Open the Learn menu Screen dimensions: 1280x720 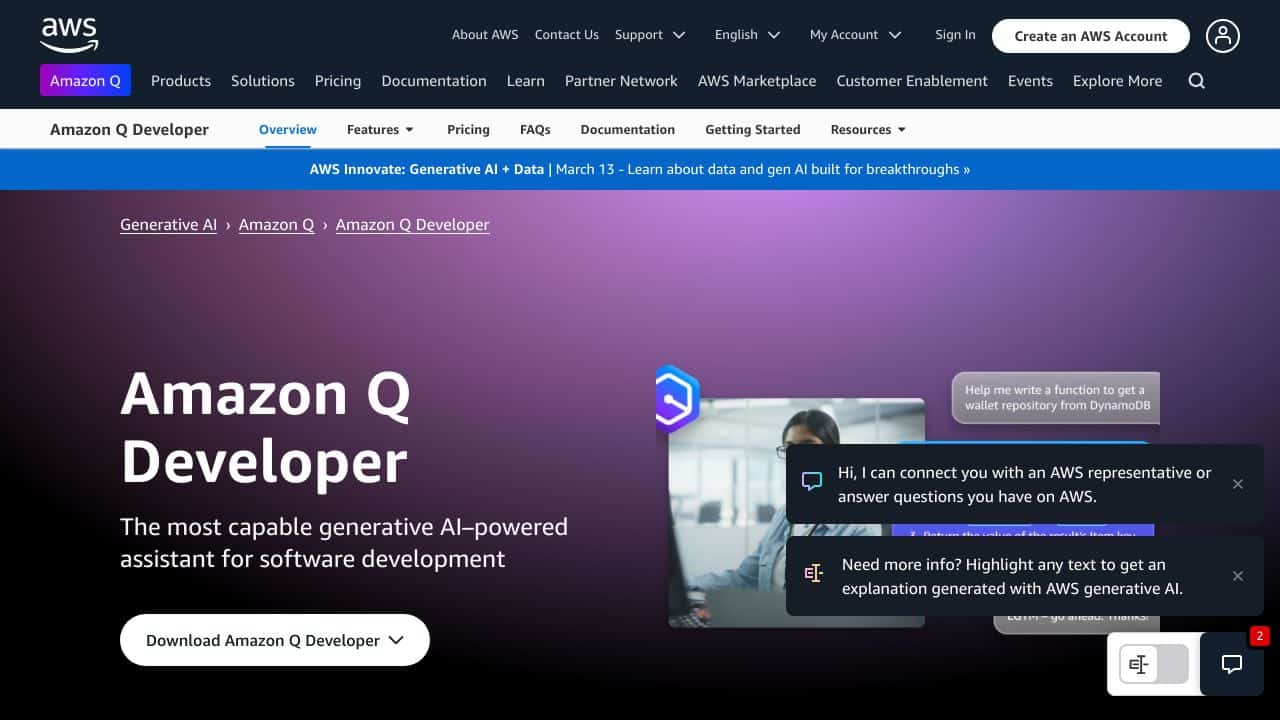(x=526, y=81)
